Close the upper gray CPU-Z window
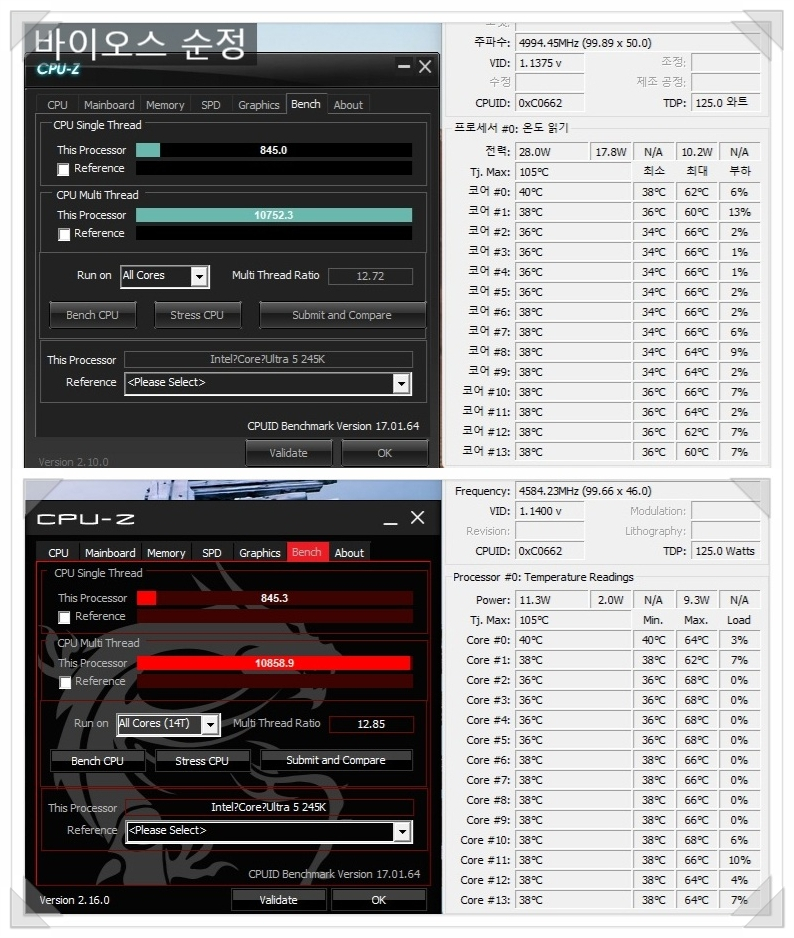 [425, 67]
